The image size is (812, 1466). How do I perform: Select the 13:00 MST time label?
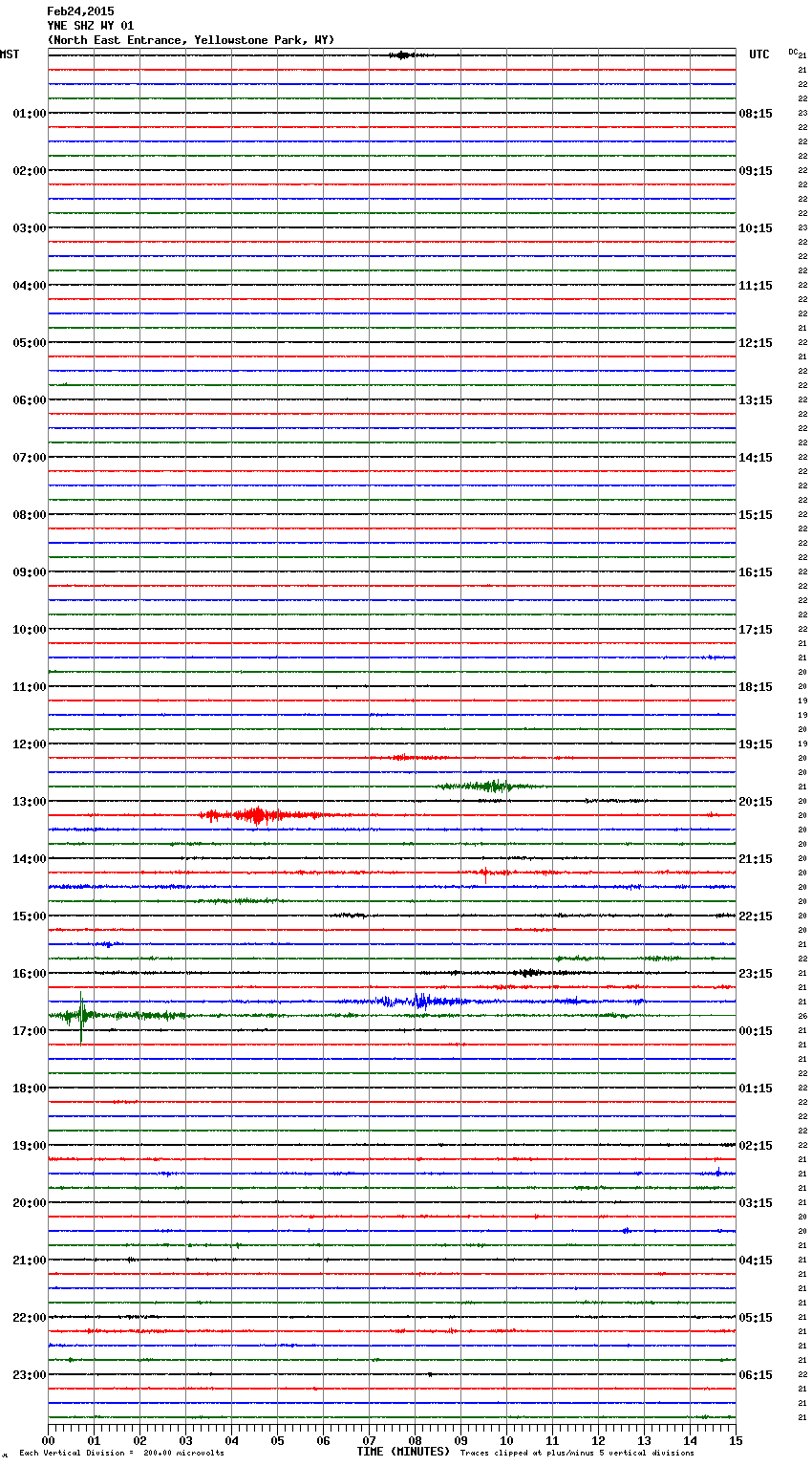(x=29, y=802)
